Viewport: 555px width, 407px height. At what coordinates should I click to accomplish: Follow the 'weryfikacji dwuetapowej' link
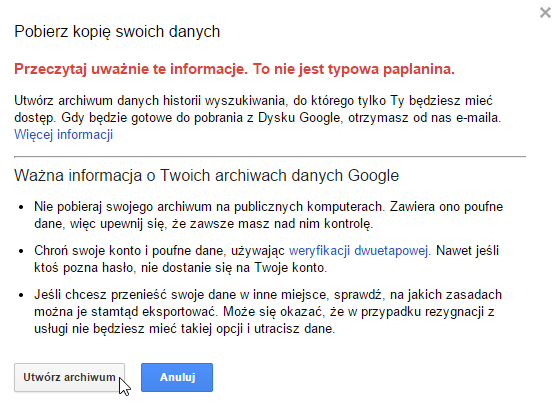pos(359,251)
